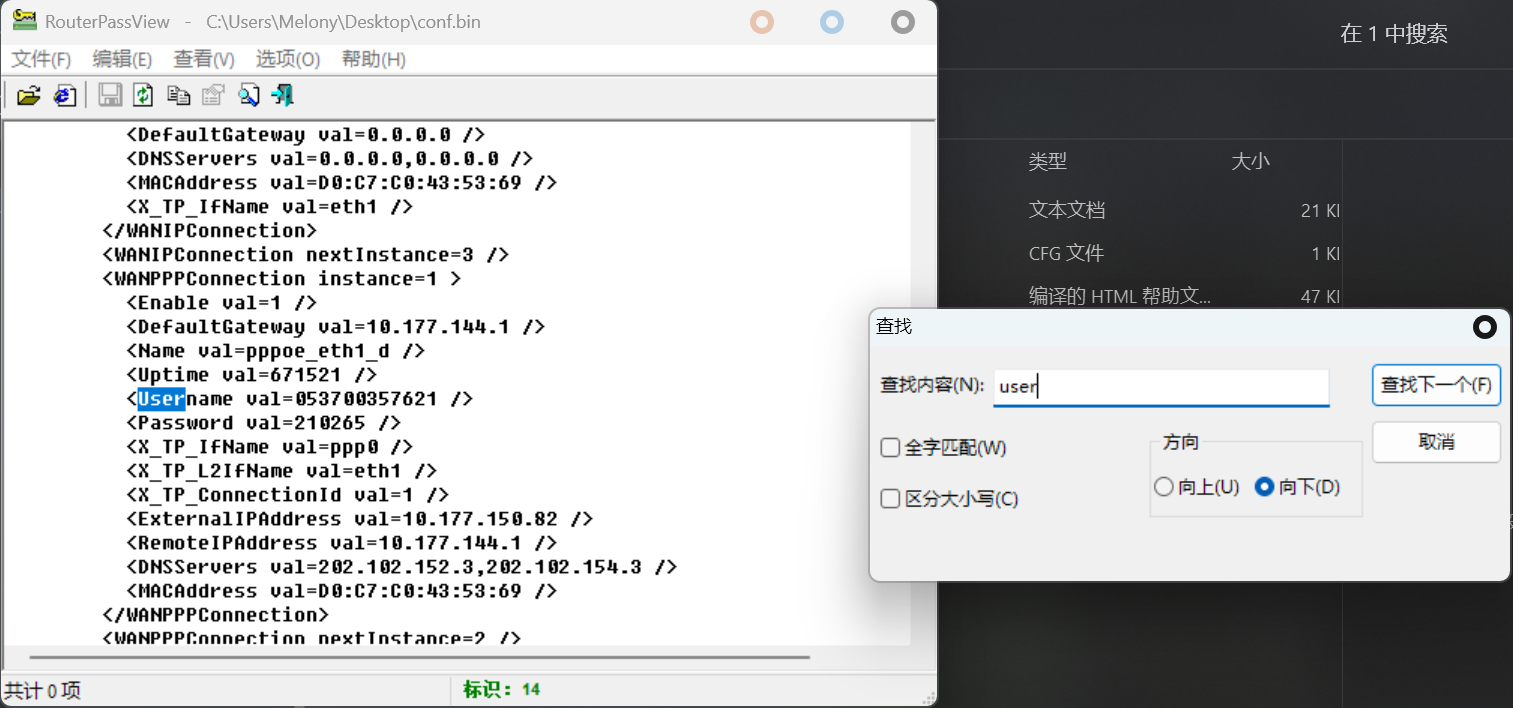Click the Exit door toolbar icon
The image size is (1513, 708).
click(x=283, y=96)
